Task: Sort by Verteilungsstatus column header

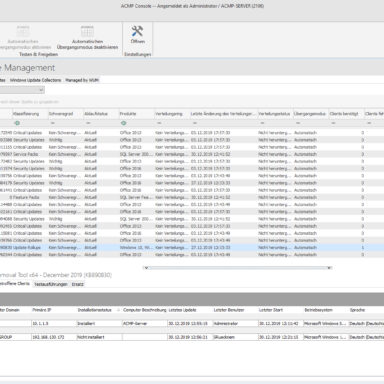Action: [275, 114]
